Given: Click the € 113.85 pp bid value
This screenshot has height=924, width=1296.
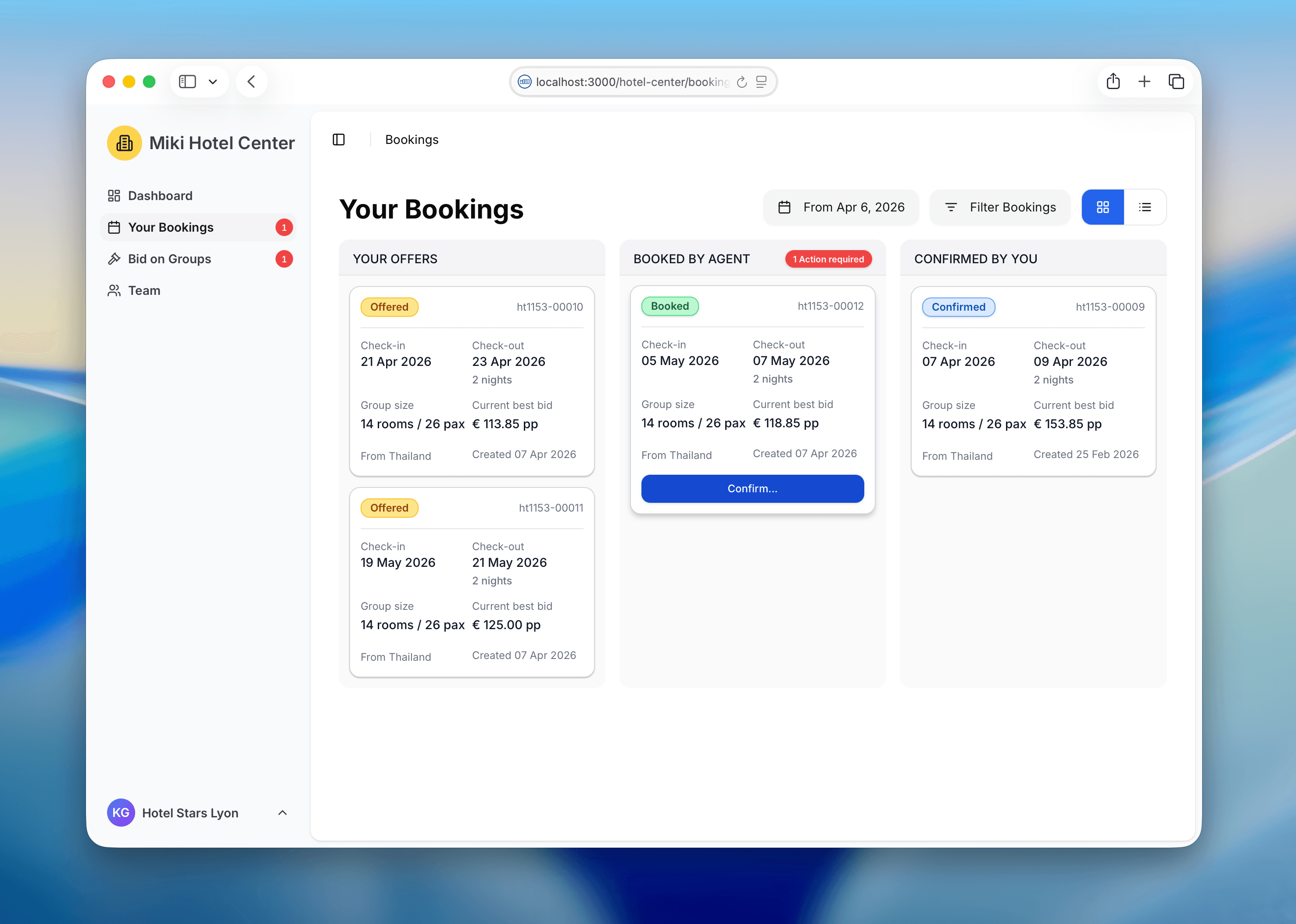Looking at the screenshot, I should 505,424.
